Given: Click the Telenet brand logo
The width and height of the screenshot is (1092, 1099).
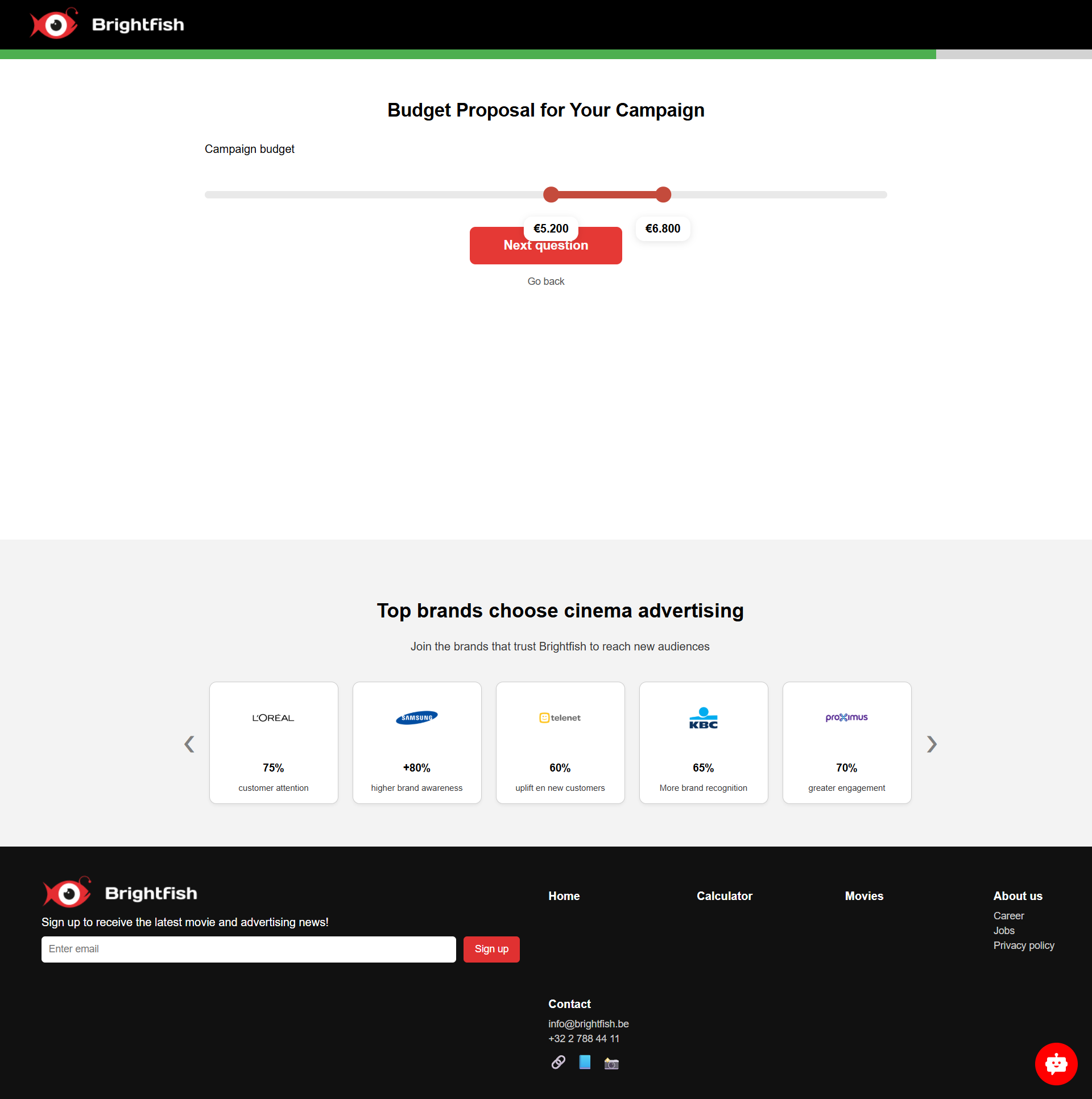Looking at the screenshot, I should [560, 718].
